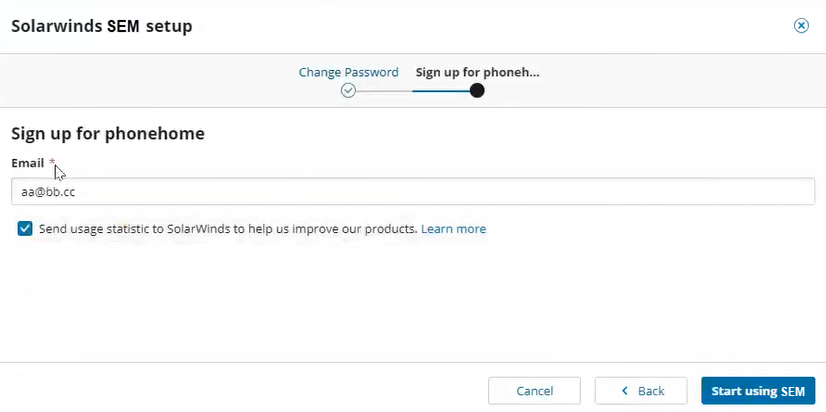Image resolution: width=826 pixels, height=412 pixels.
Task: Click the filled current-step dot indicator
Action: [477, 90]
